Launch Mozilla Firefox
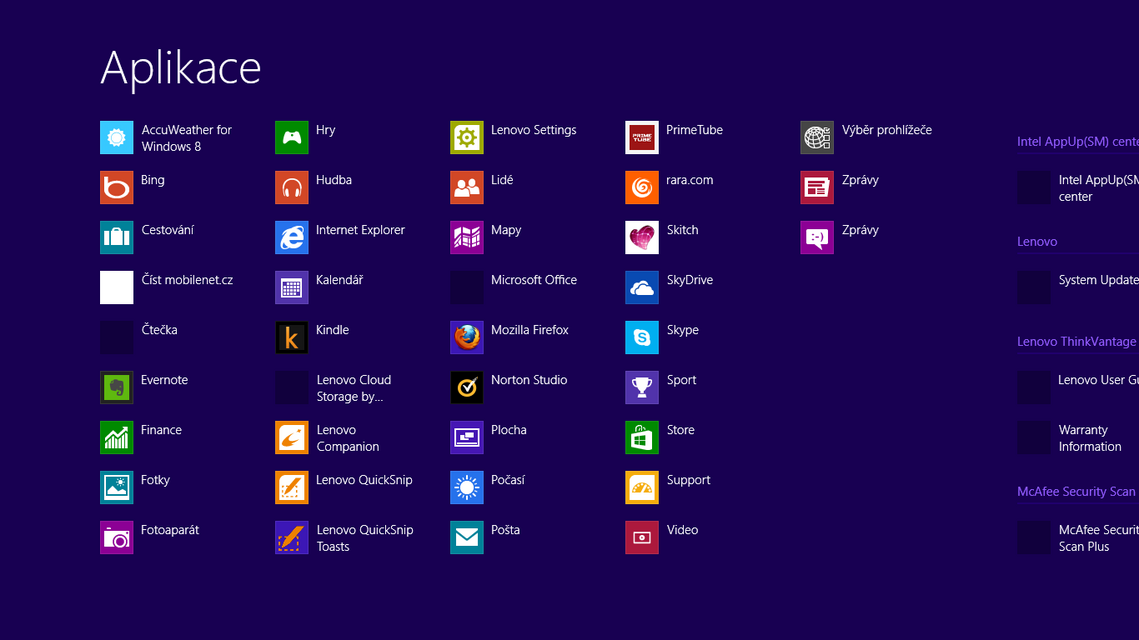Screen dimensions: 1139x640 coord(467,338)
